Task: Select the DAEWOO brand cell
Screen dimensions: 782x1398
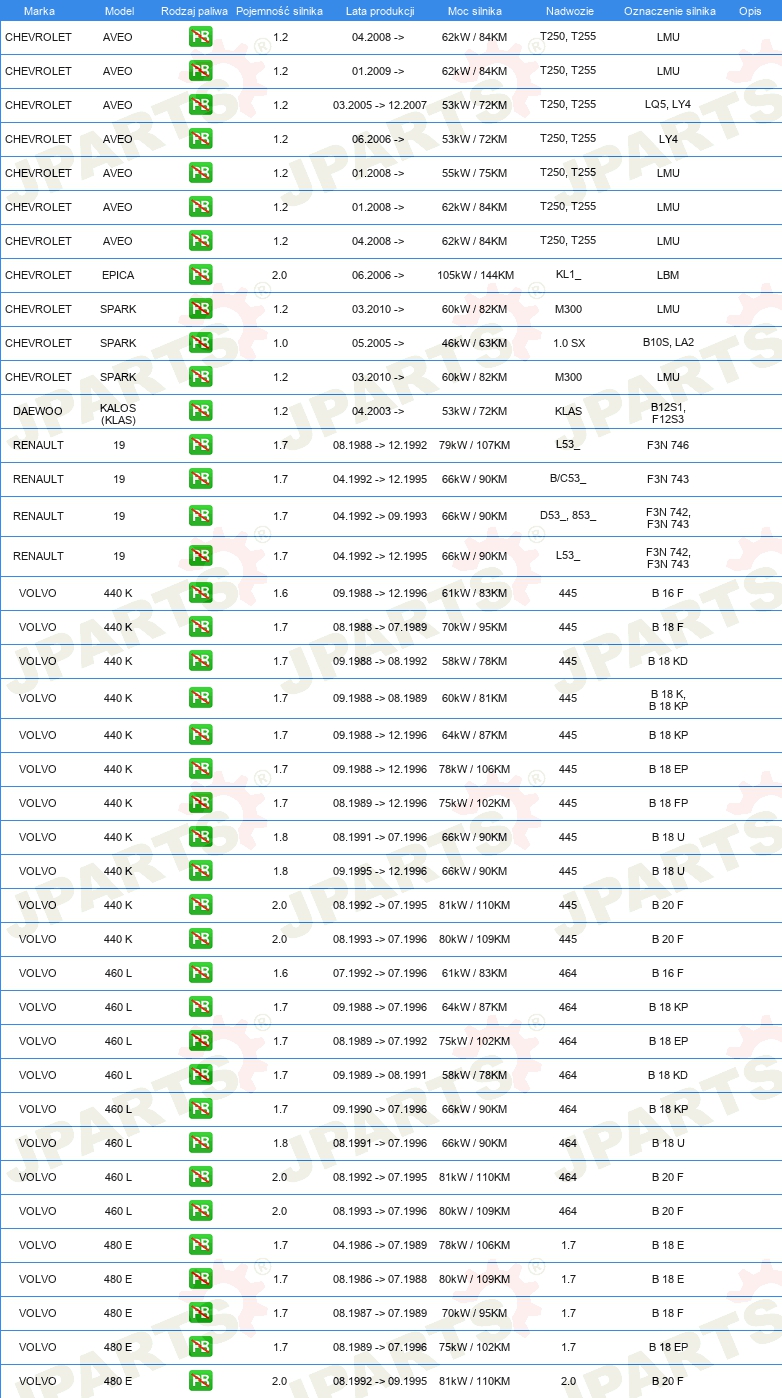Action: (x=38, y=411)
